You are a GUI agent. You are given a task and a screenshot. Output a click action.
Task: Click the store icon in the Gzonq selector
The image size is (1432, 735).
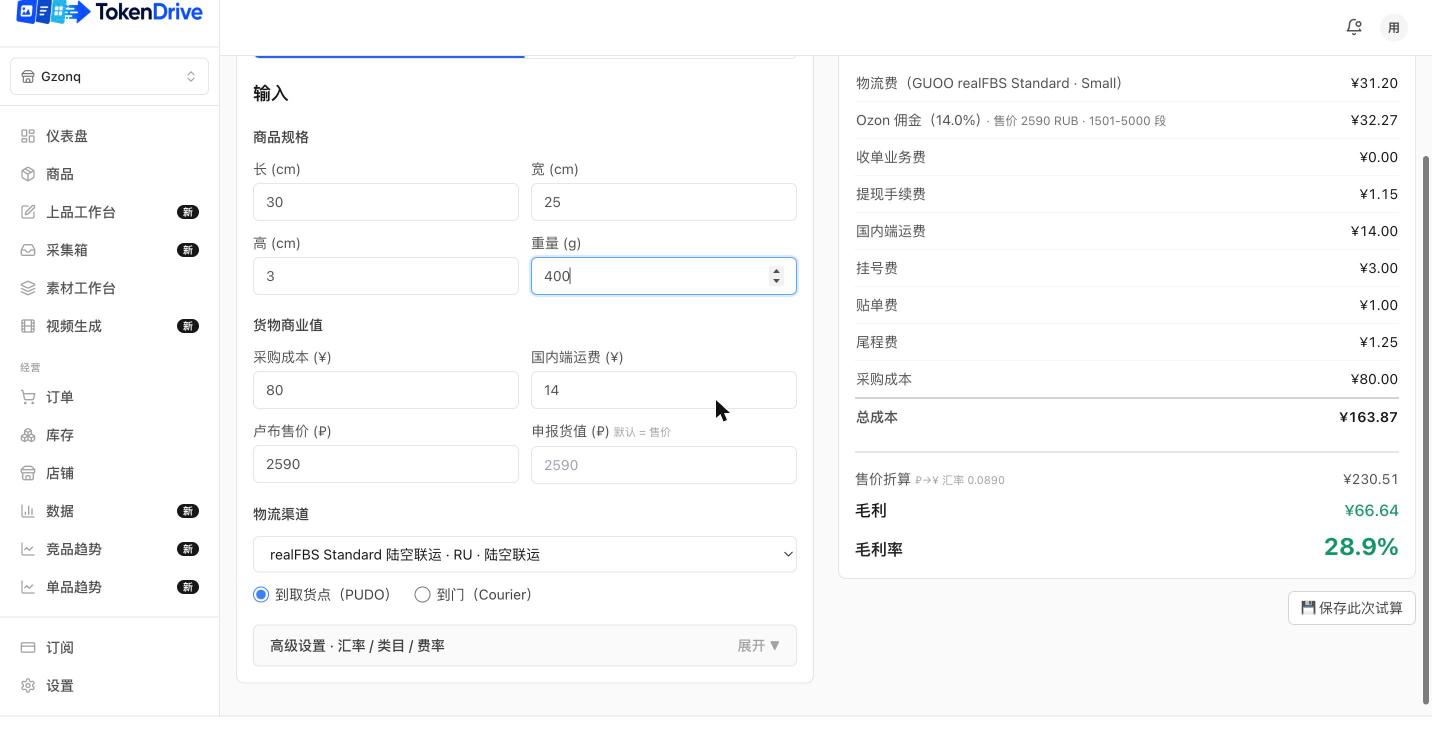[x=29, y=76]
